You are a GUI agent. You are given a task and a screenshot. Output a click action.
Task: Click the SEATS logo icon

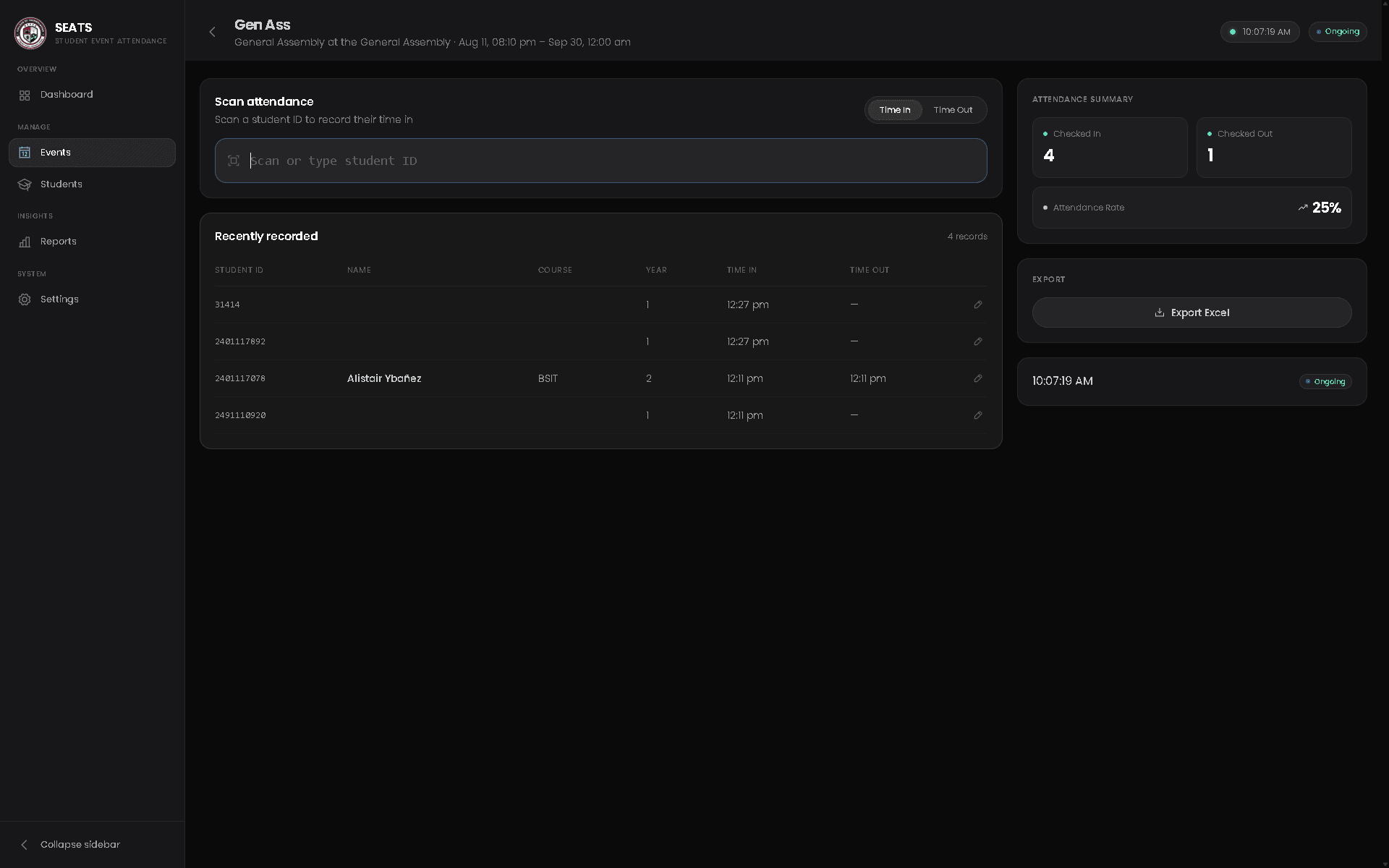tap(30, 33)
